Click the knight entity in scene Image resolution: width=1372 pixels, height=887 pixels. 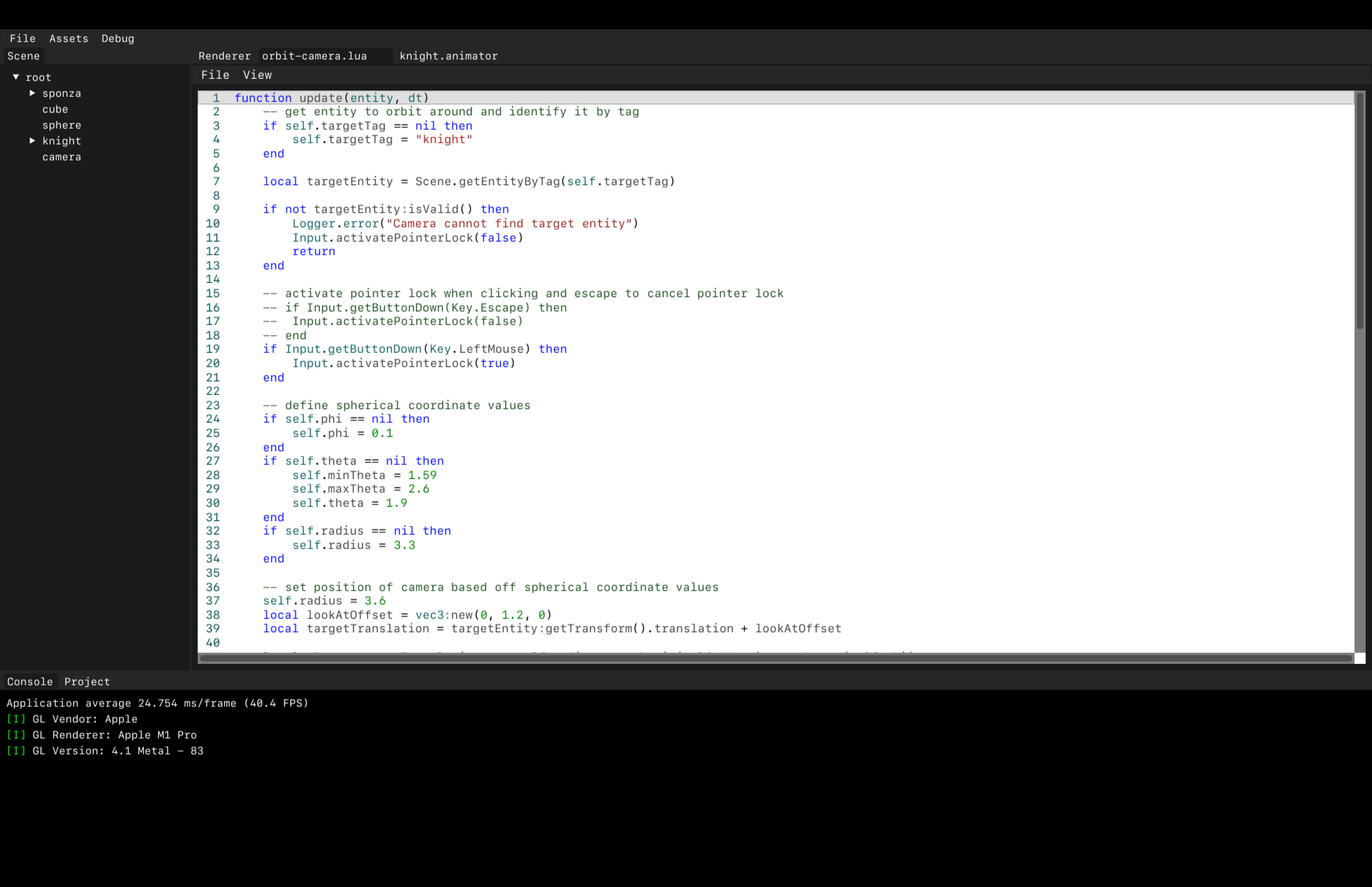coord(62,140)
